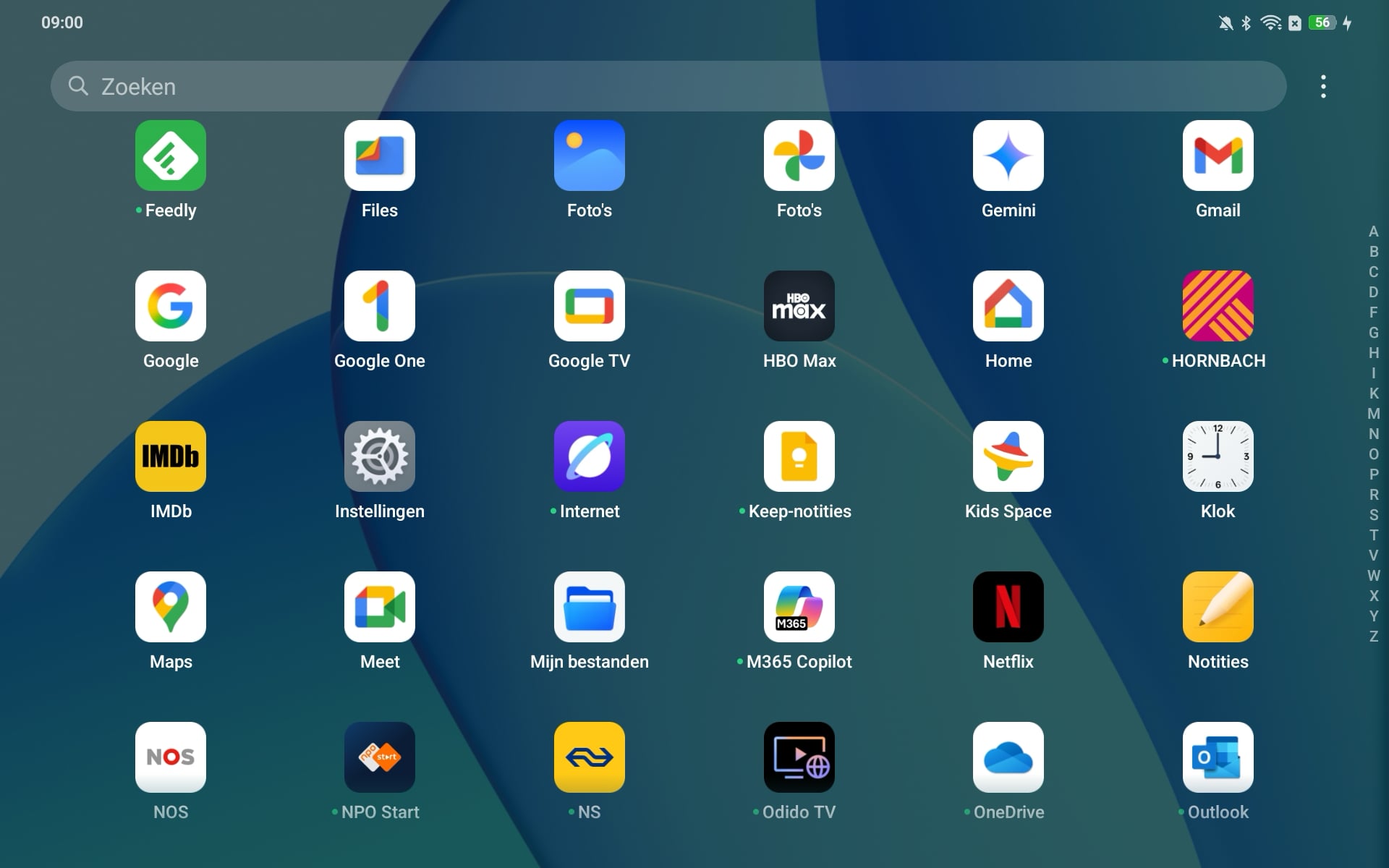This screenshot has width=1389, height=868.
Task: Open Google TV
Action: (590, 306)
